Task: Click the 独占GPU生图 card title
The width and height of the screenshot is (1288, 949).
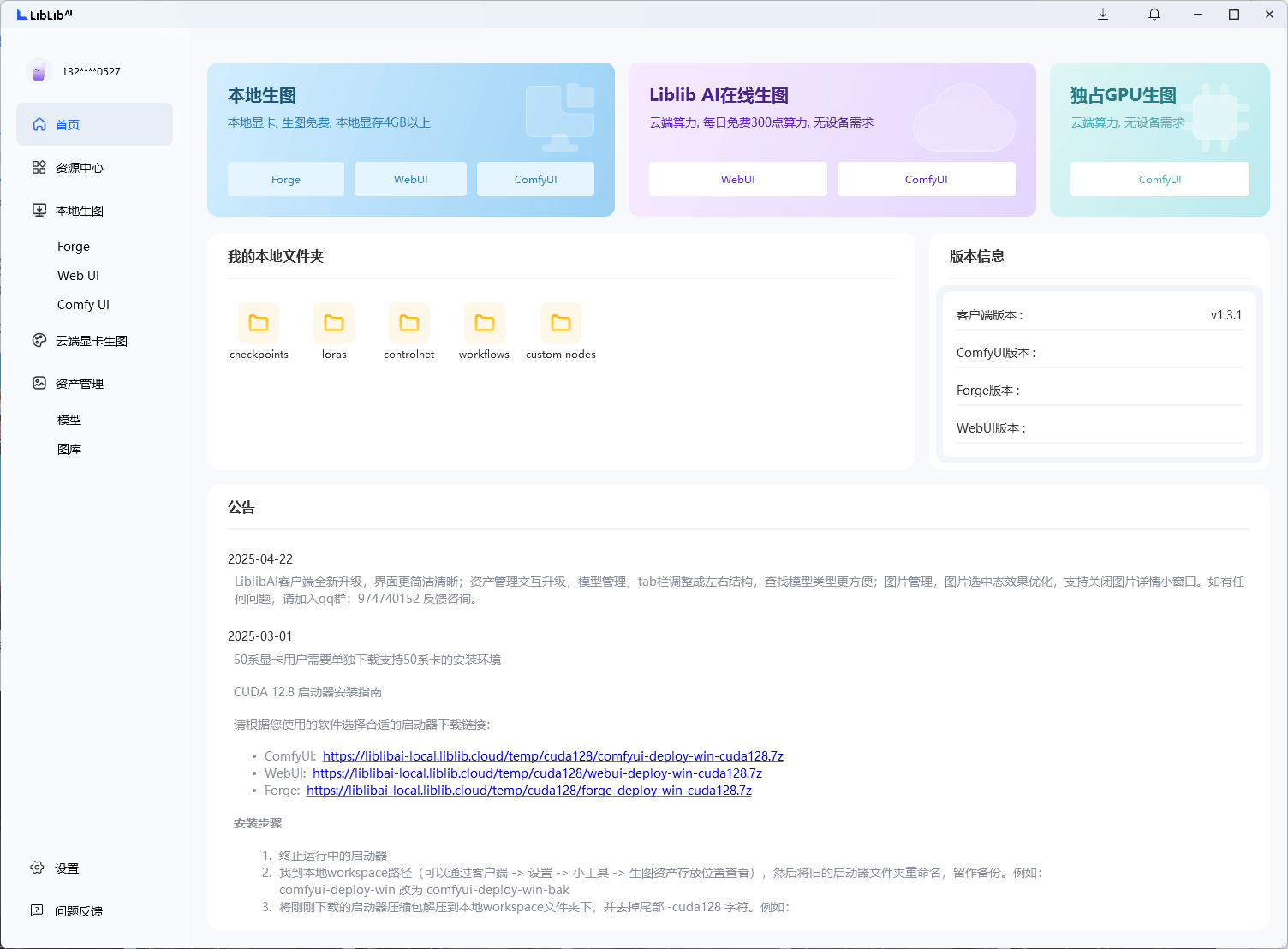Action: pos(1124,95)
